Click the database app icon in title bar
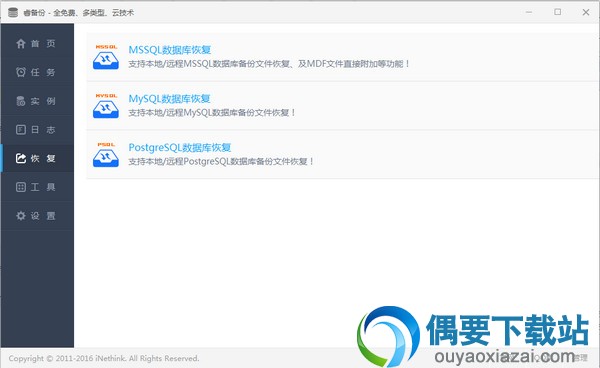 (x=13, y=12)
